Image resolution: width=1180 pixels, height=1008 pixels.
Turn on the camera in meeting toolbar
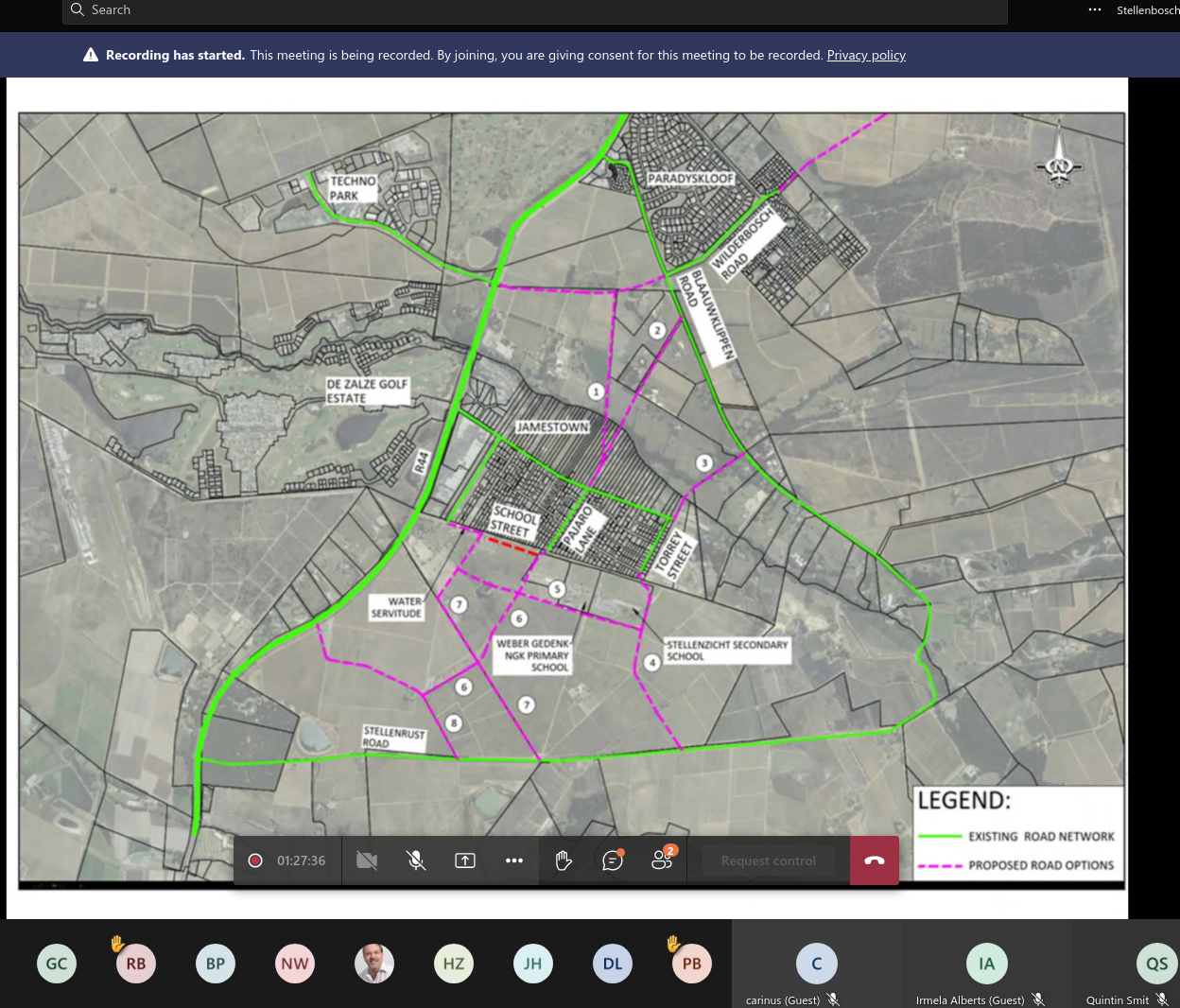coord(367,860)
